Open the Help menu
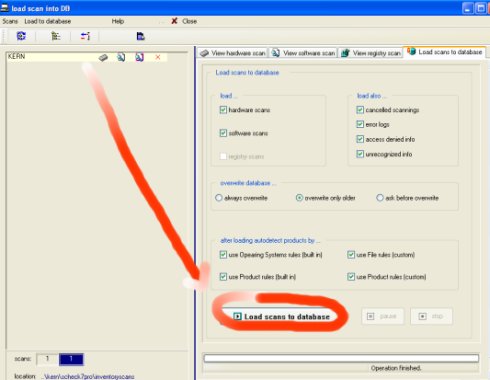 pos(118,21)
